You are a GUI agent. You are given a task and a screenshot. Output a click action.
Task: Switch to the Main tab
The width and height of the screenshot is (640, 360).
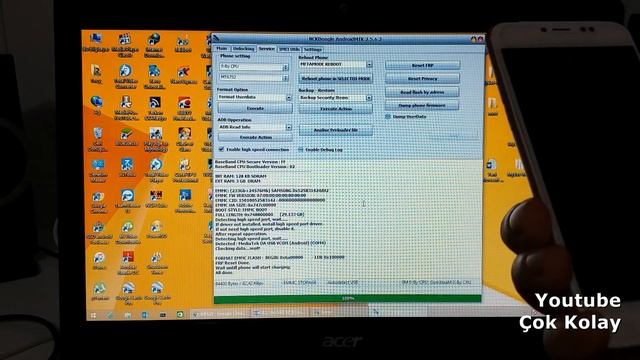click(222, 49)
